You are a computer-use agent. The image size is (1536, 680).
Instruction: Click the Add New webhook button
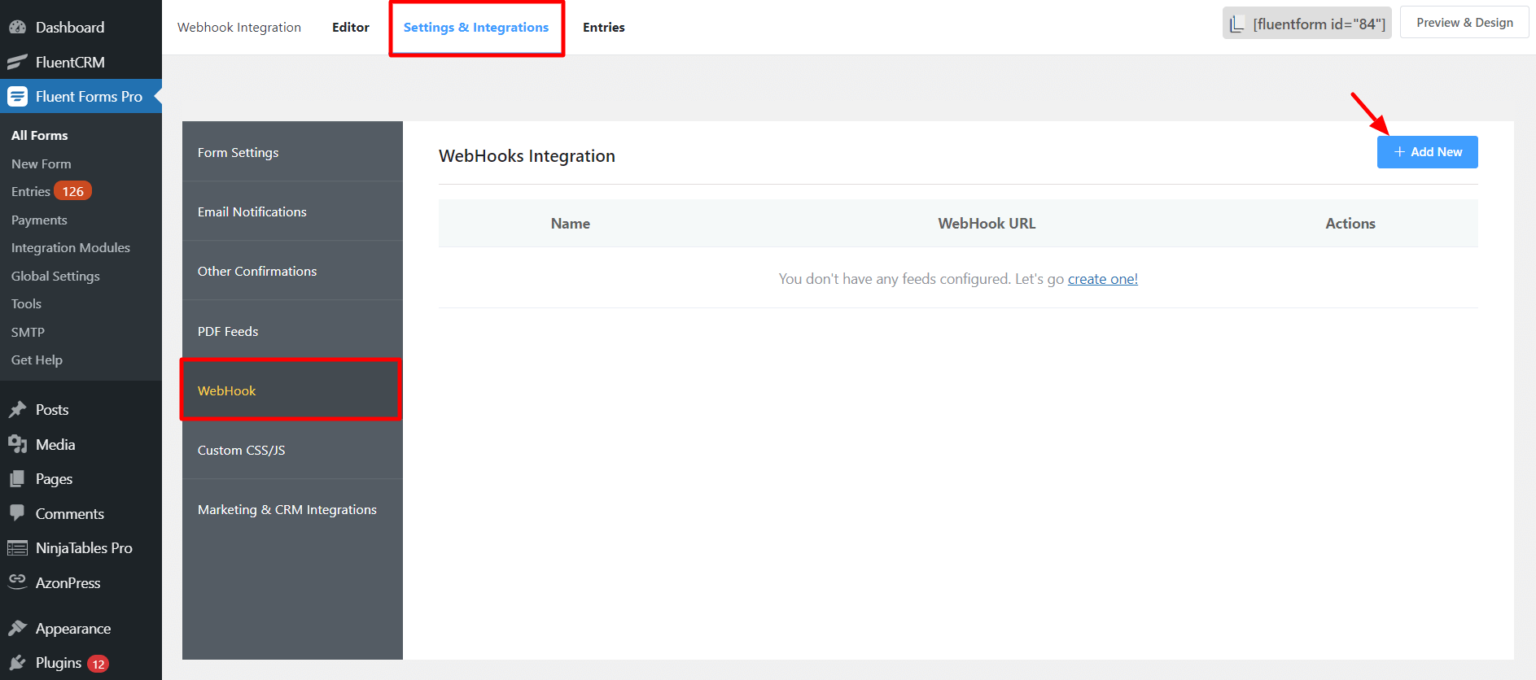(1427, 151)
